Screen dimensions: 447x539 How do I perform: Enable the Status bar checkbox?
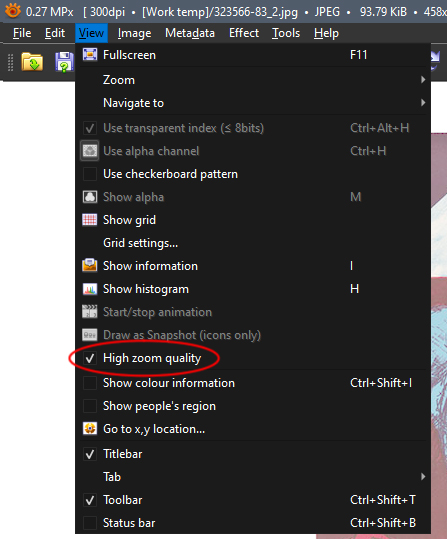point(90,523)
